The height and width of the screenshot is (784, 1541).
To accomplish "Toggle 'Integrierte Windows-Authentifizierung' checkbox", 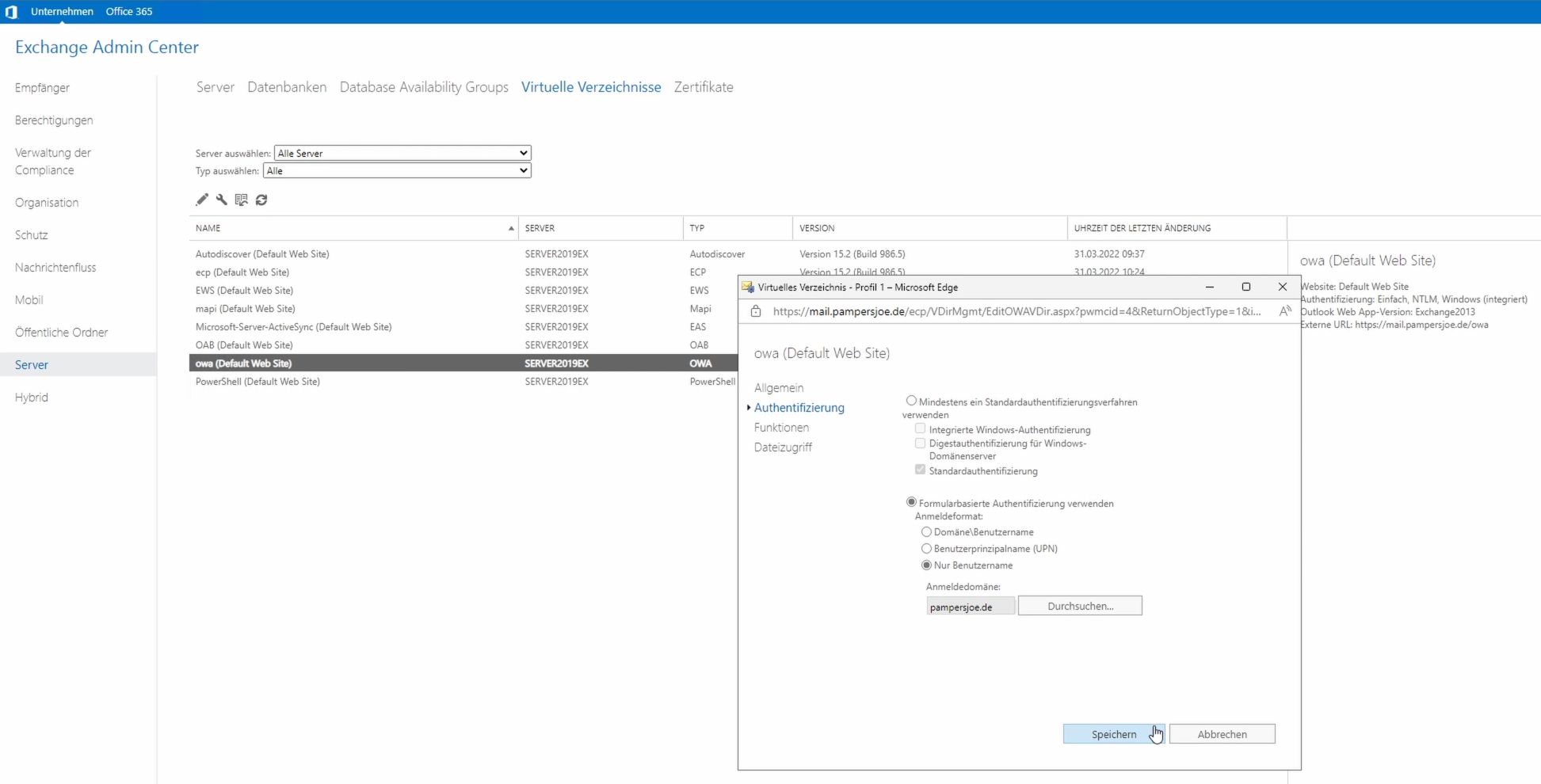I will coord(920,428).
